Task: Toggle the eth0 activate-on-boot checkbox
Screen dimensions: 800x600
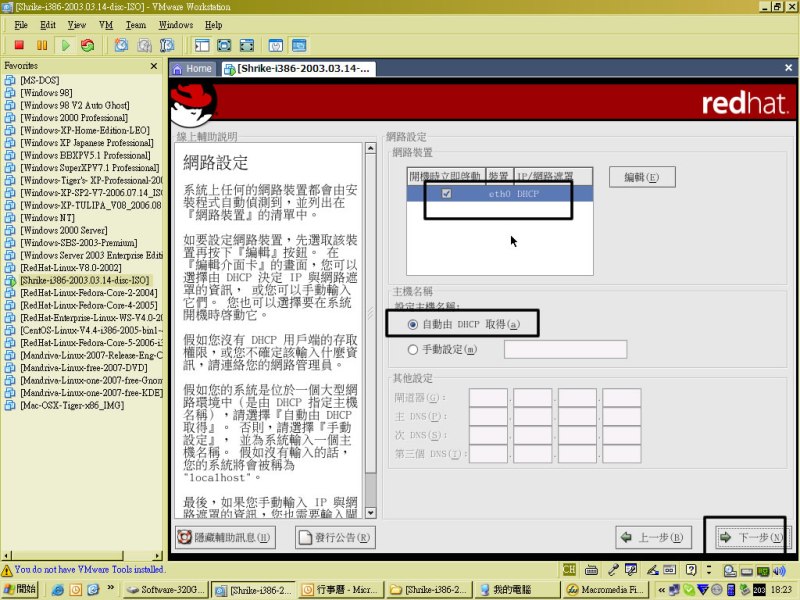Action: pos(446,193)
